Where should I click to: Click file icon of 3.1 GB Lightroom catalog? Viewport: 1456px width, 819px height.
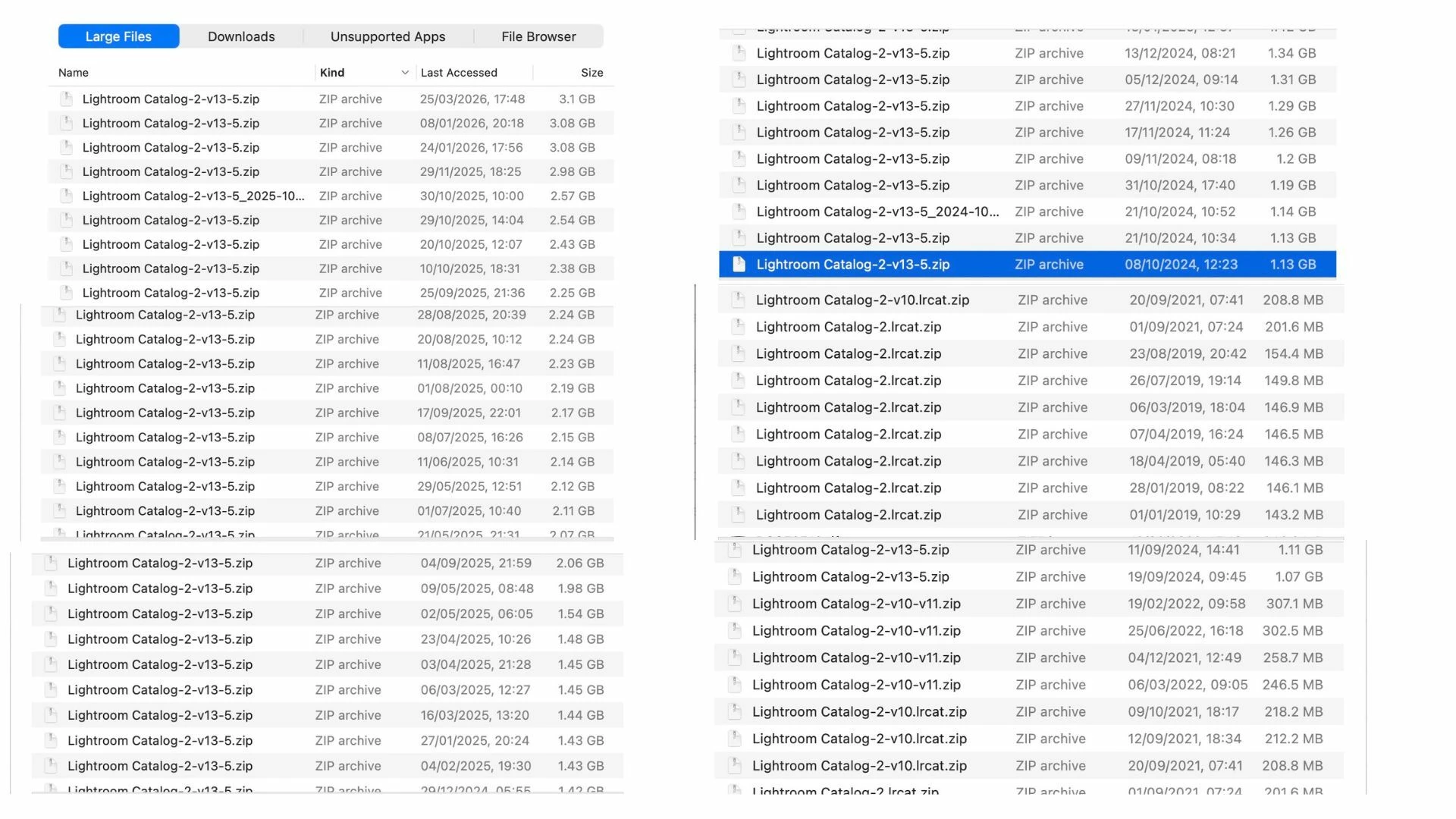(x=67, y=99)
